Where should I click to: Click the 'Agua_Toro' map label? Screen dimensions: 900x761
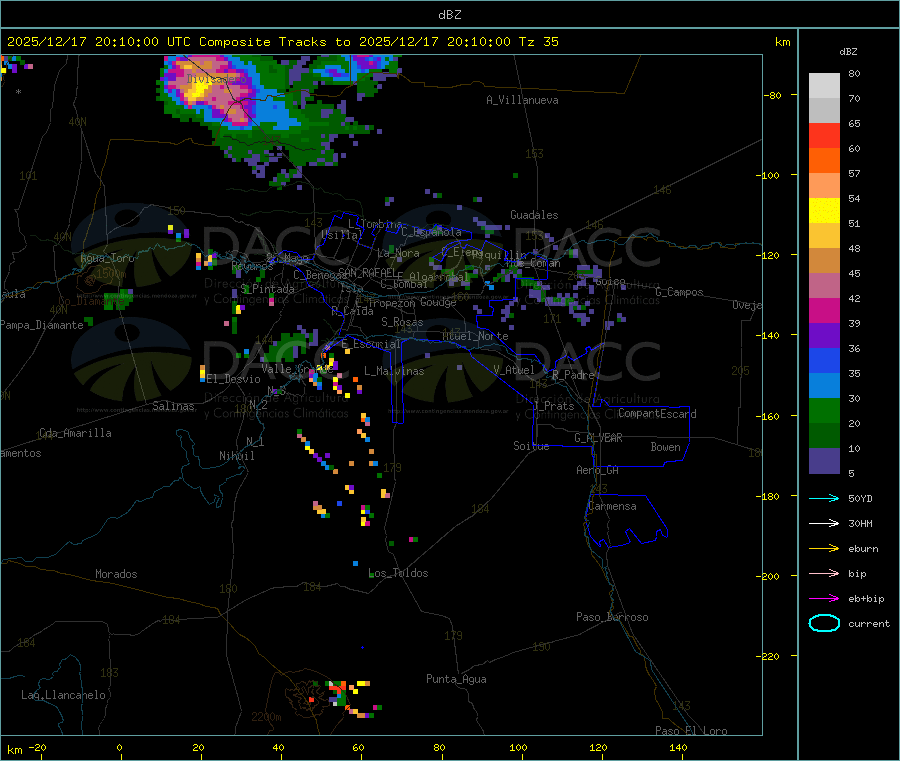click(107, 258)
